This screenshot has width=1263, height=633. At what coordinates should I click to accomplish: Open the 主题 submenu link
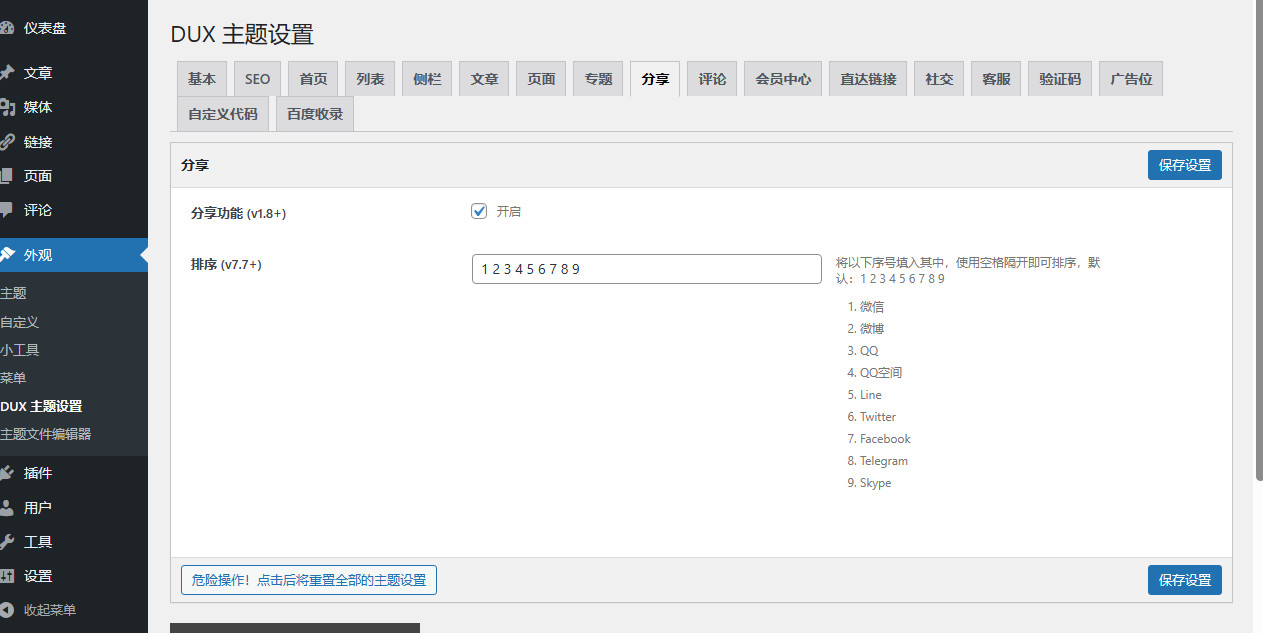(13, 294)
